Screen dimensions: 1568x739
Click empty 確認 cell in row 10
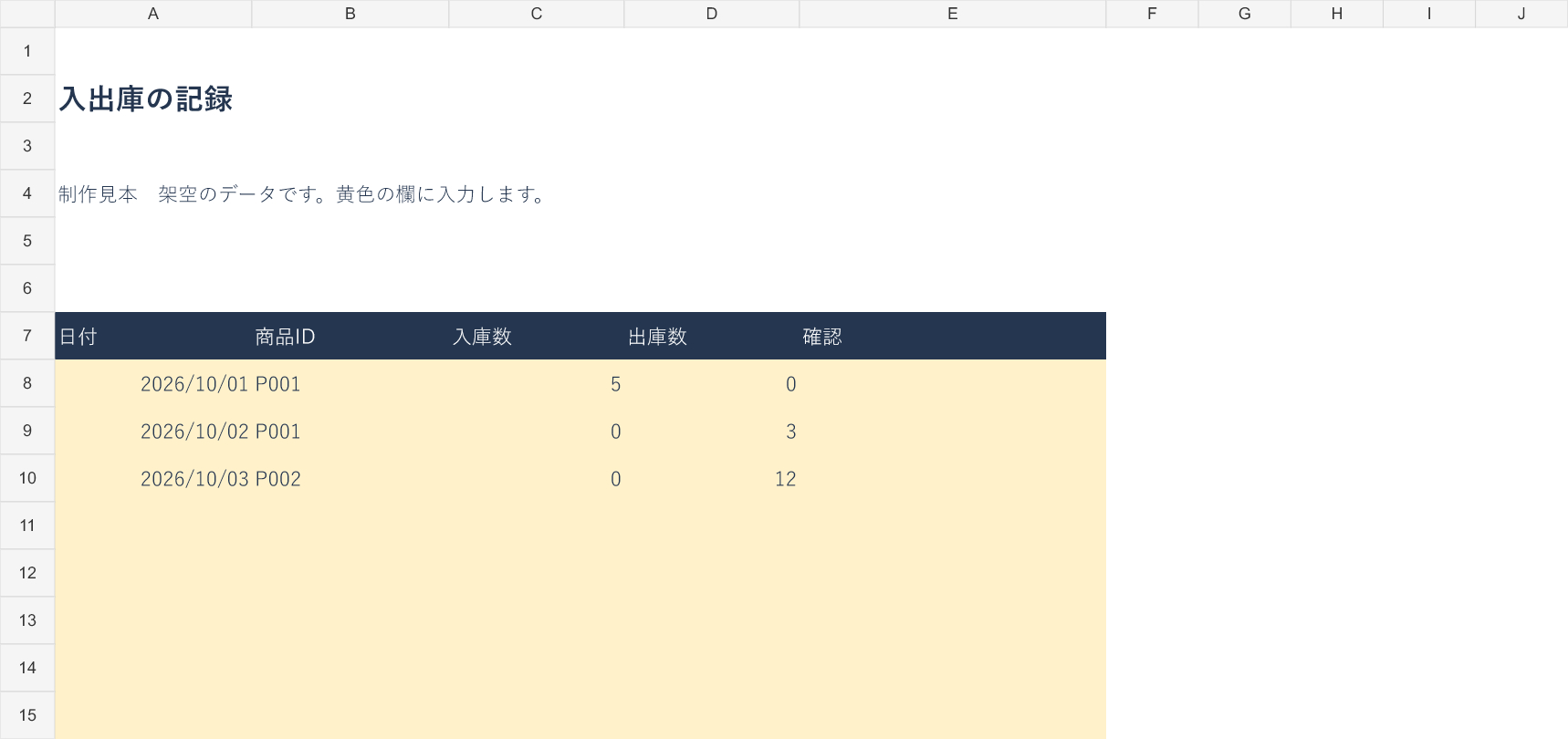953,478
